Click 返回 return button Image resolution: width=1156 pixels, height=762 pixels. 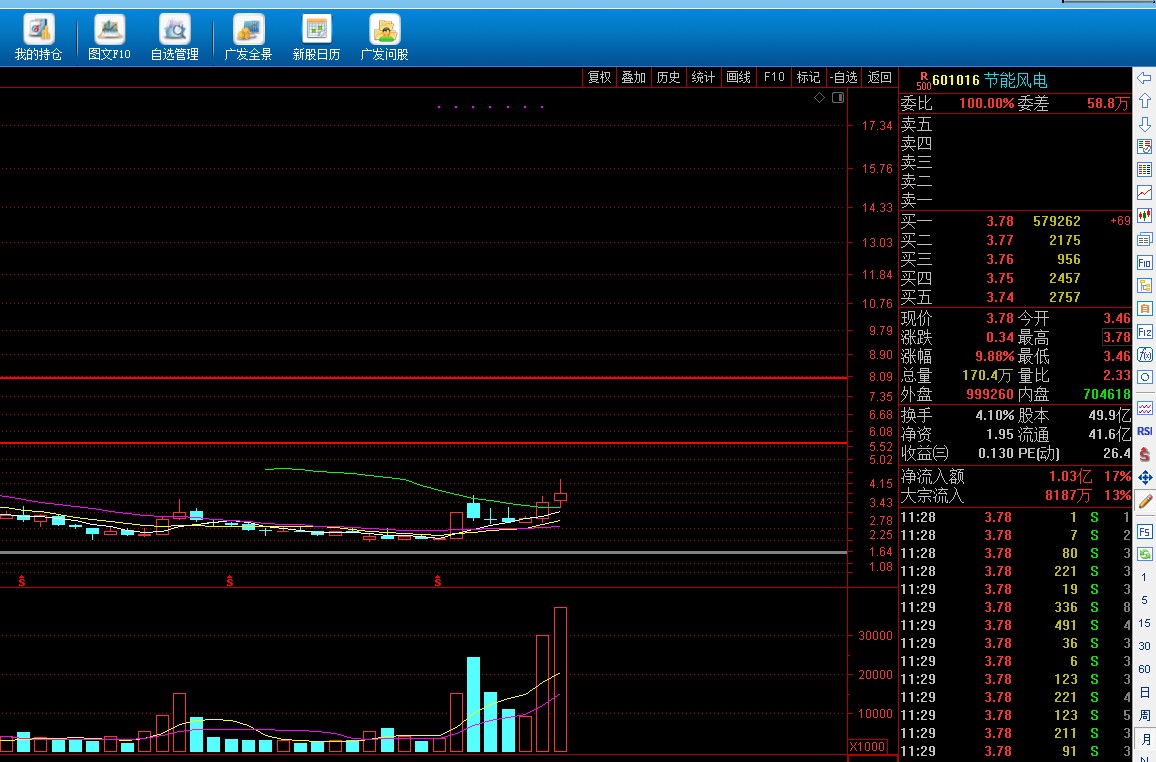pos(880,77)
